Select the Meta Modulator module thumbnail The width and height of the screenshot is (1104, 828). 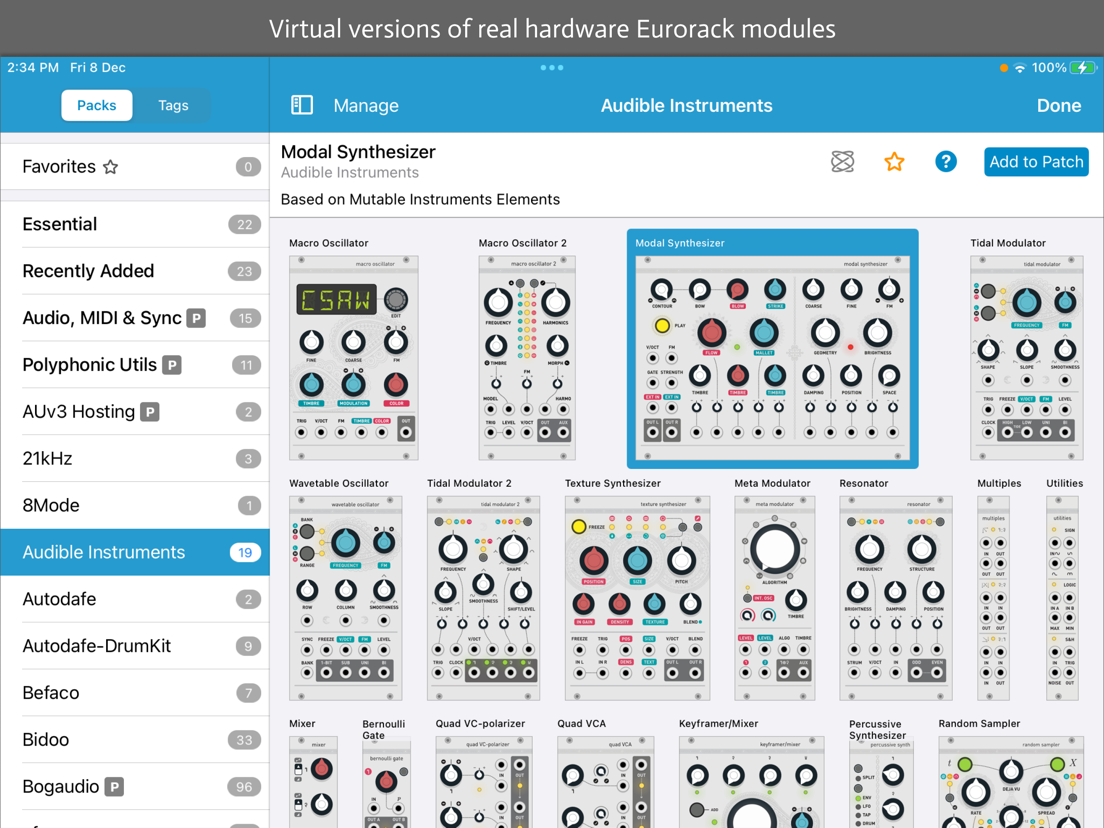[x=774, y=598]
